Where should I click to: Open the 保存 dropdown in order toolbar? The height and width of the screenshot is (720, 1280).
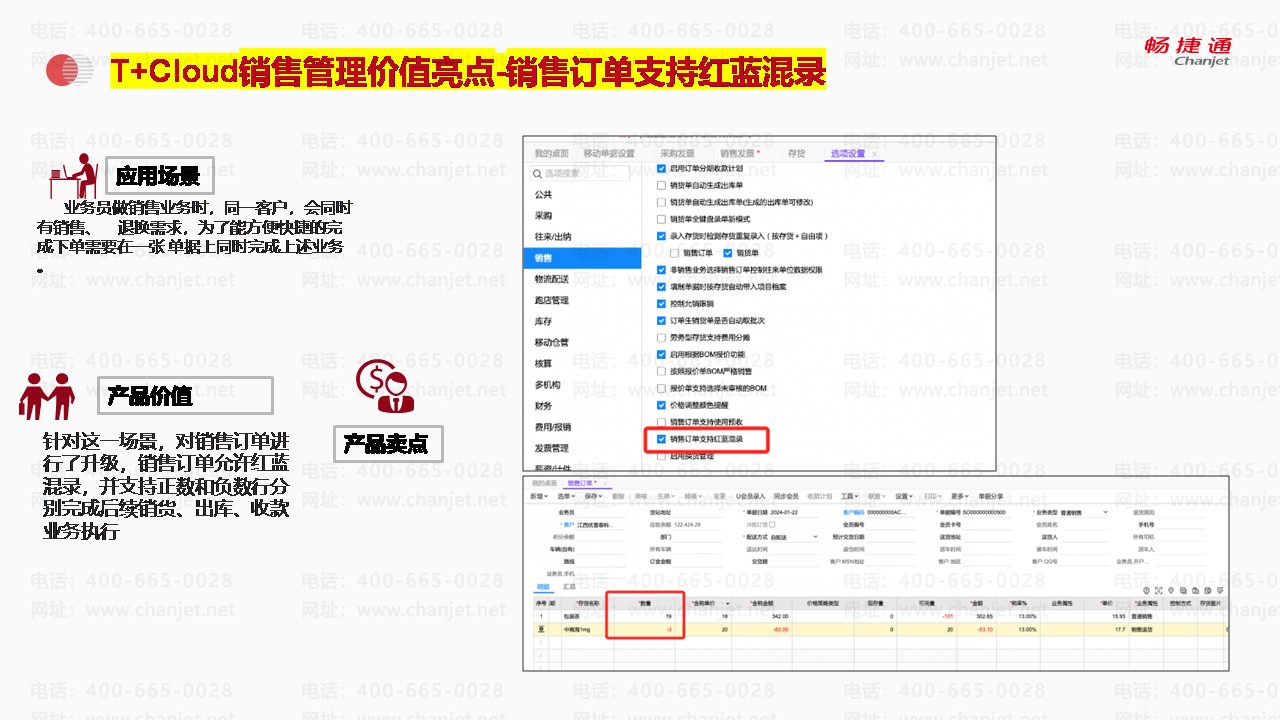point(594,496)
